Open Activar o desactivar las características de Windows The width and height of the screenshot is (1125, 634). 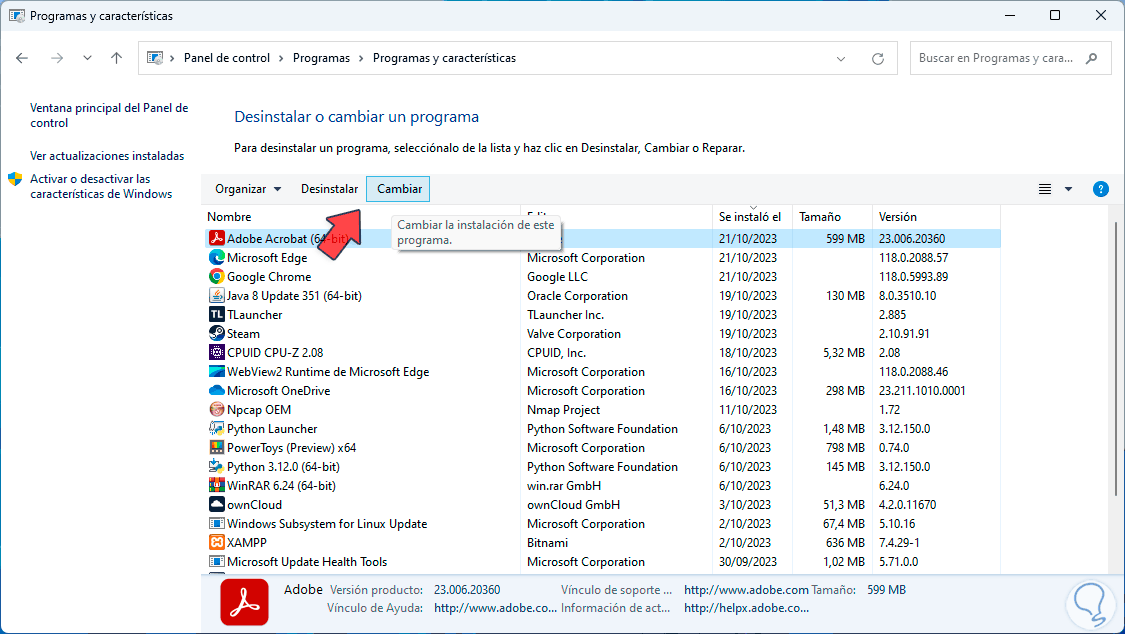(x=101, y=186)
